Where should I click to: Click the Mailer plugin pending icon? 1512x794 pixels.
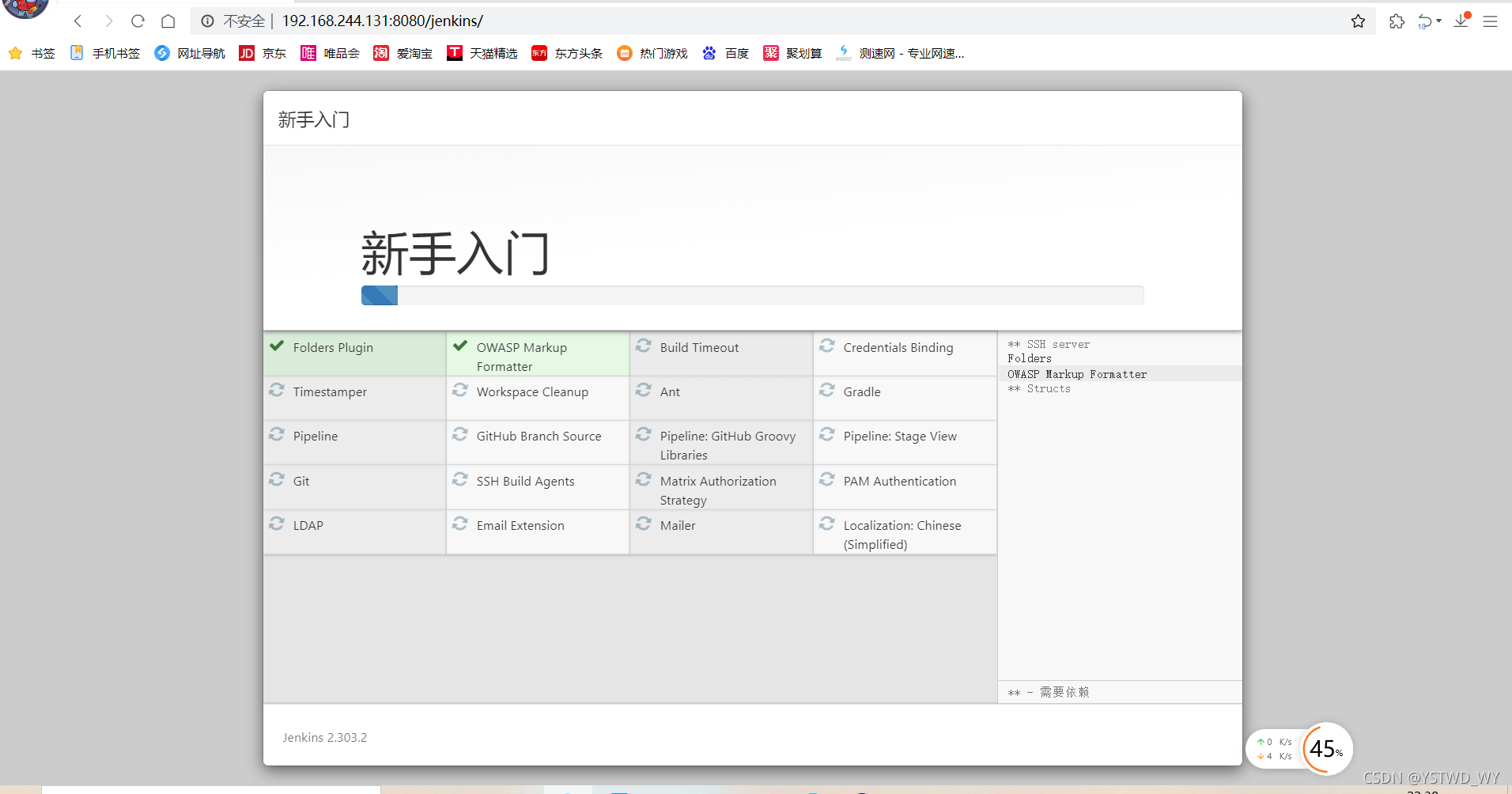pos(644,524)
